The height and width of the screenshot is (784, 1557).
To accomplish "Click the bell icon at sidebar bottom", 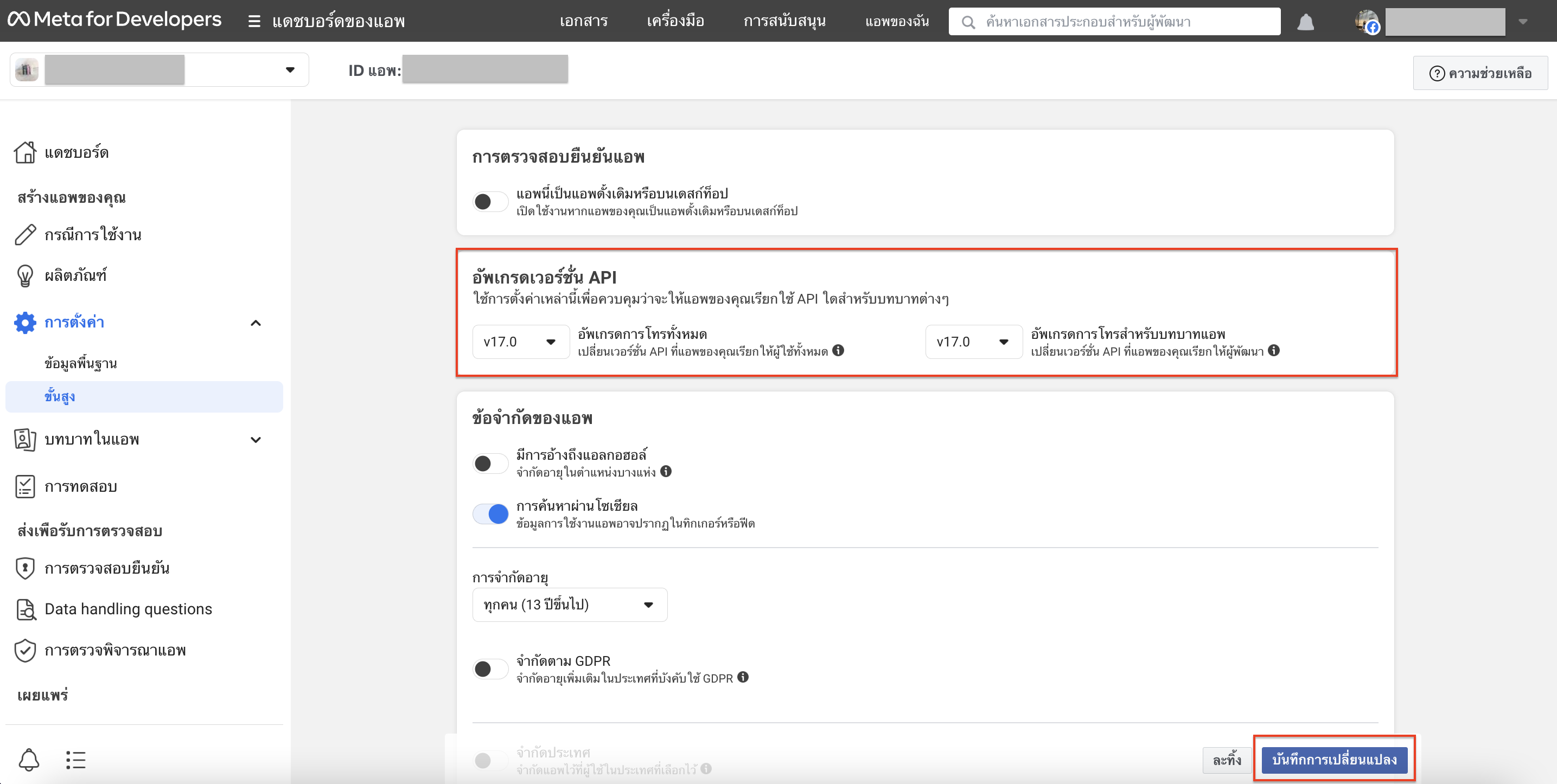I will (x=29, y=759).
